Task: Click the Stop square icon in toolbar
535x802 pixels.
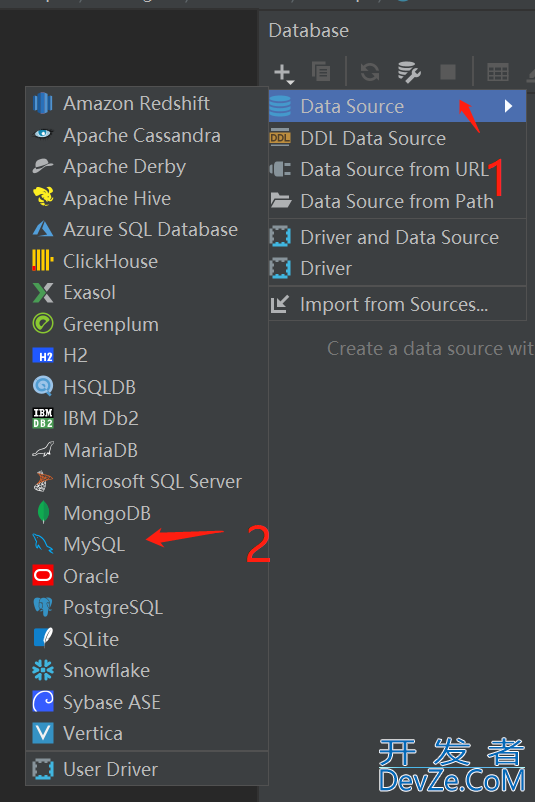Action: pyautogui.click(x=448, y=72)
